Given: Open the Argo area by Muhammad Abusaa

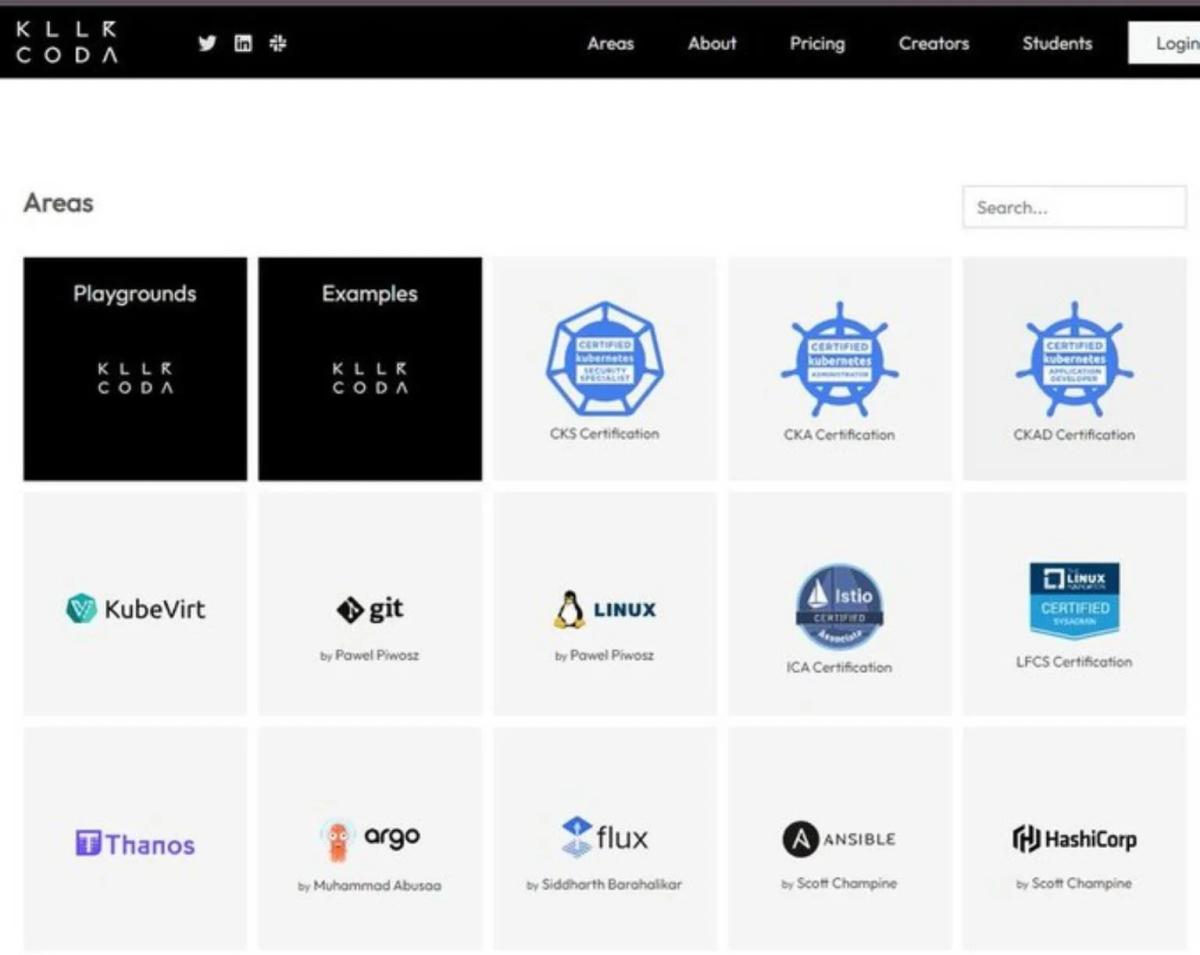Looking at the screenshot, I should (x=370, y=838).
